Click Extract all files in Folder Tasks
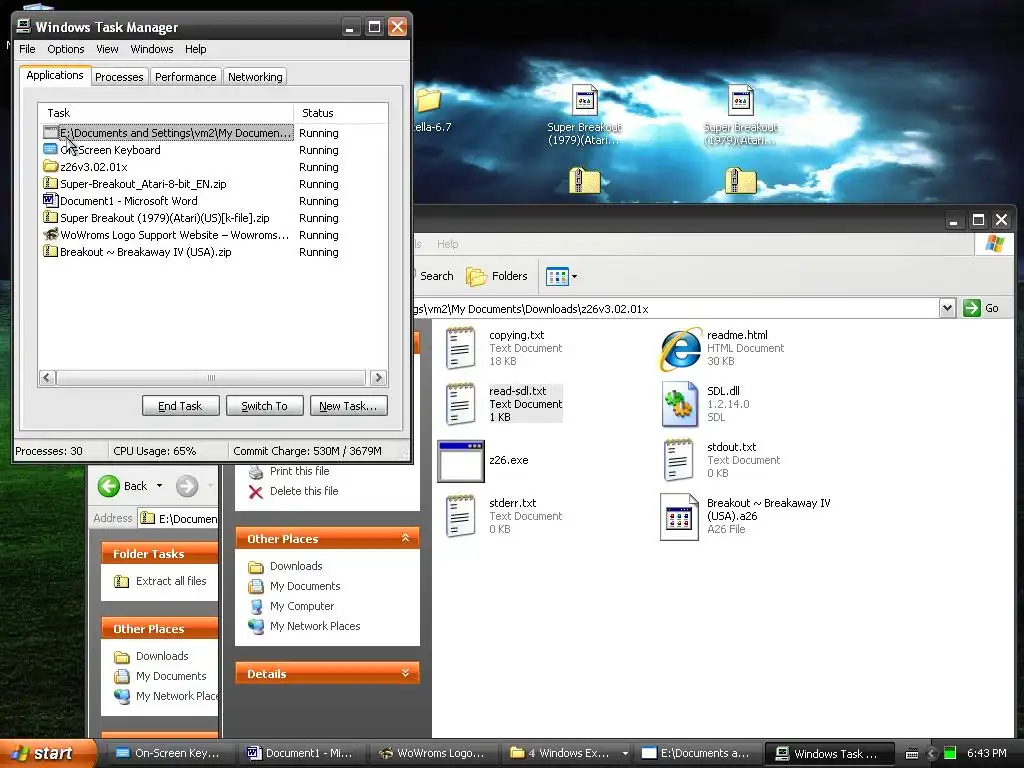Viewport: 1024px width, 768px height. (x=170, y=581)
